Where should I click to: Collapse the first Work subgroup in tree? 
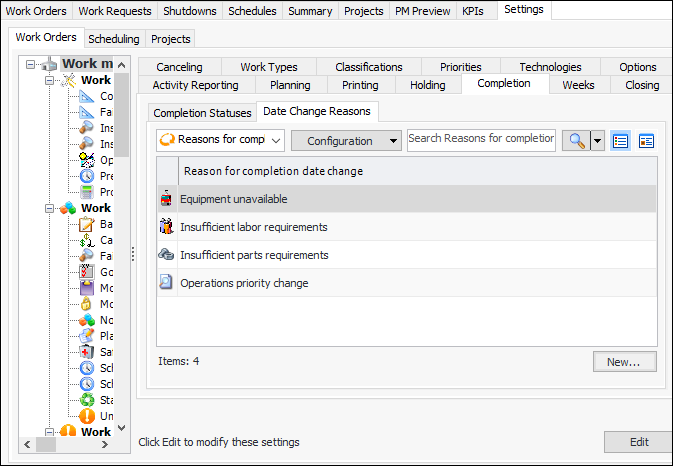pyautogui.click(x=48, y=80)
